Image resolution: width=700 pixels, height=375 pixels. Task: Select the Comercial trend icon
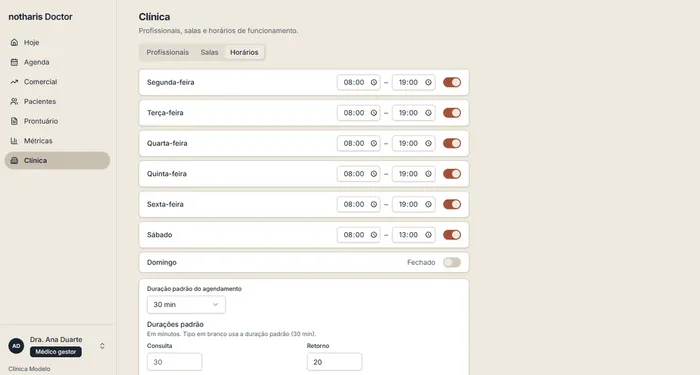click(x=14, y=82)
